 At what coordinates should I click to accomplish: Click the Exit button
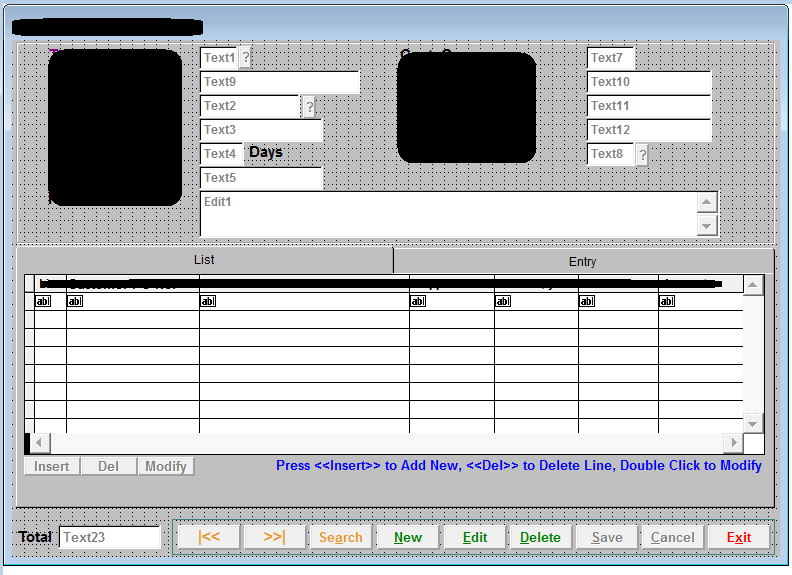coord(739,537)
